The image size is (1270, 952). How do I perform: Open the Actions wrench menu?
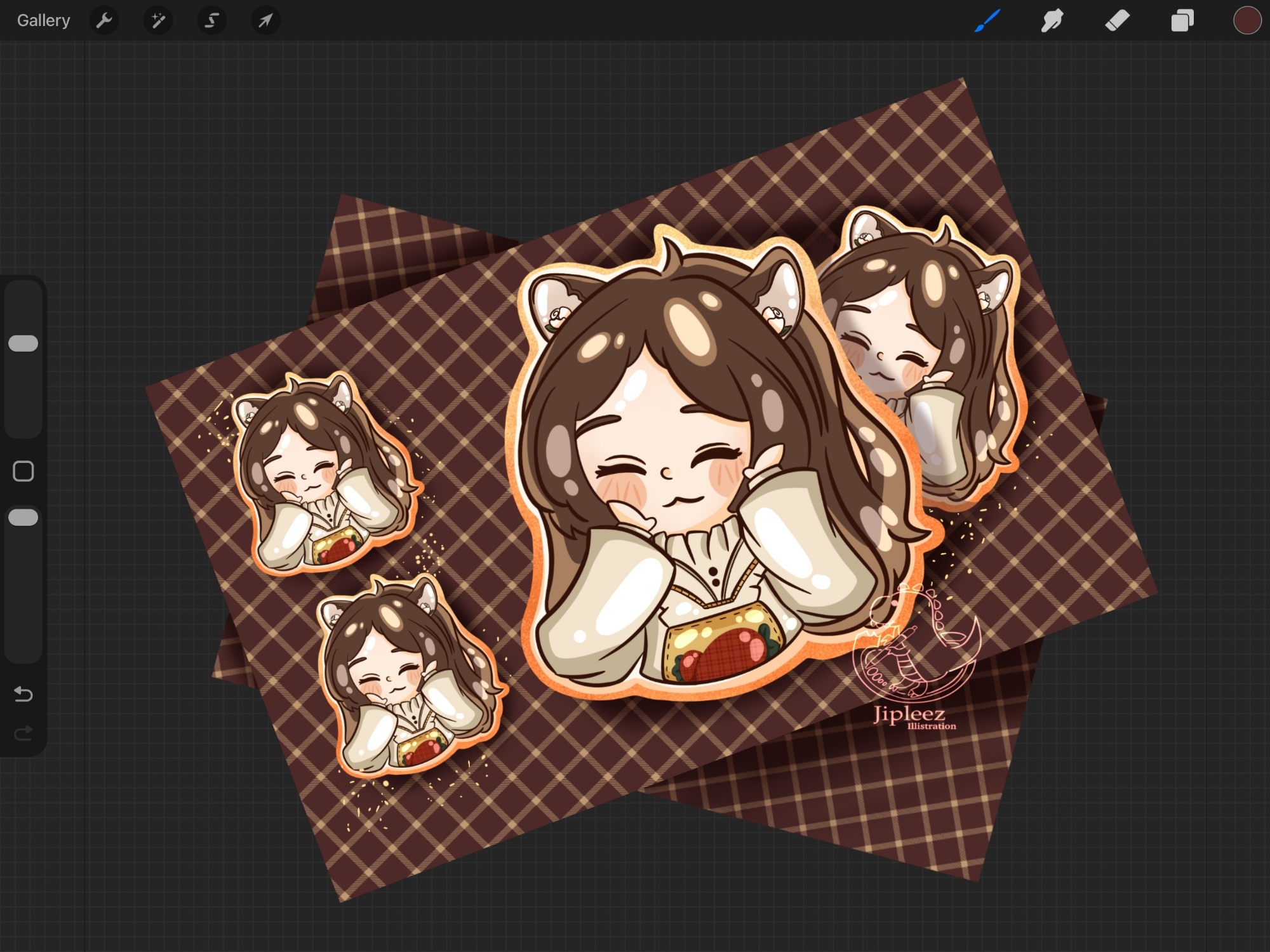coord(104,21)
